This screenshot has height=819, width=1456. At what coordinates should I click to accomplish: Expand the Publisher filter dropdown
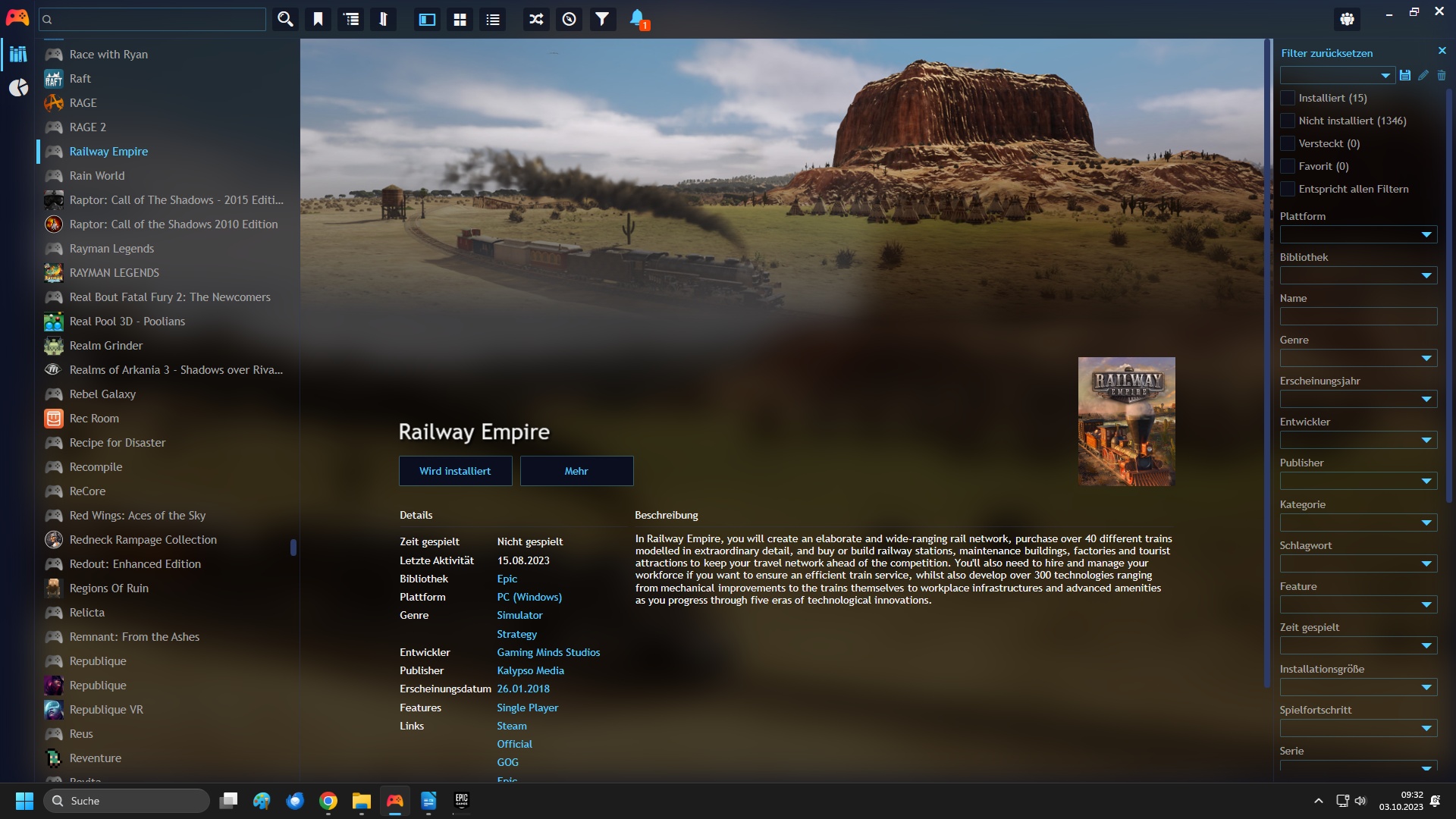click(1358, 480)
